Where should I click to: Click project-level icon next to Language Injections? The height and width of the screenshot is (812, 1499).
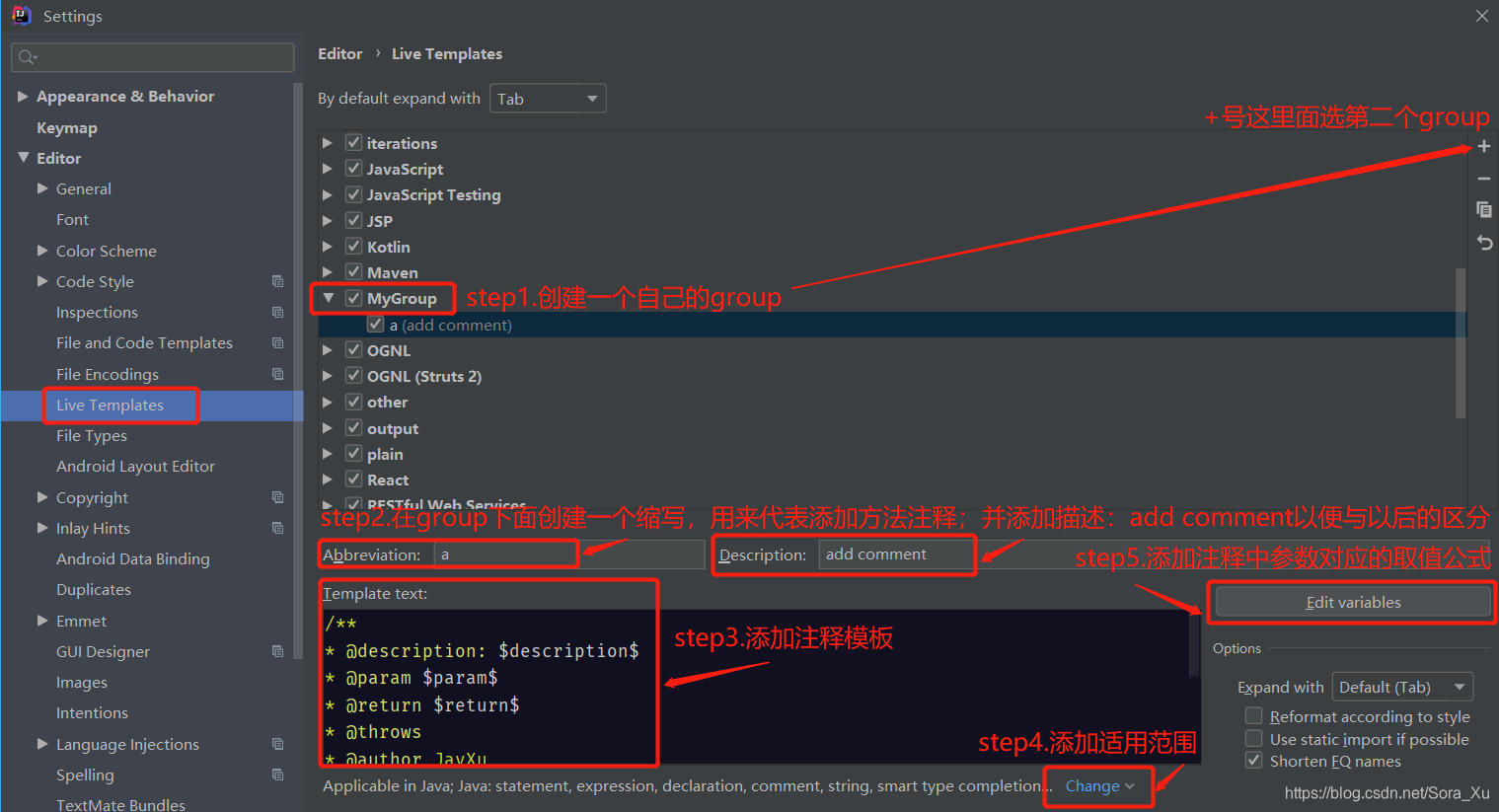pos(277,744)
